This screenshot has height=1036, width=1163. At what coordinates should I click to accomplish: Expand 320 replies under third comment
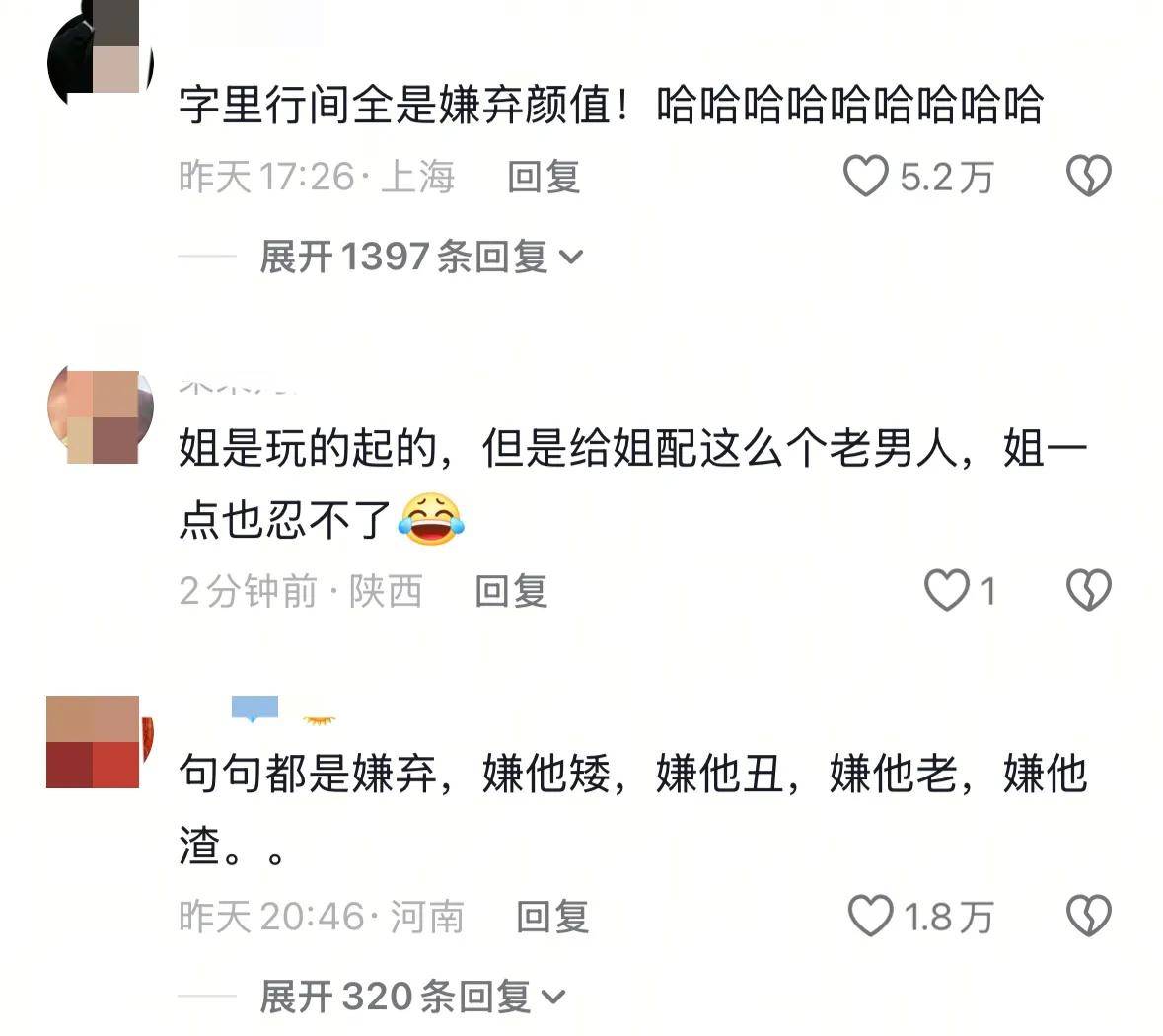pos(412,996)
